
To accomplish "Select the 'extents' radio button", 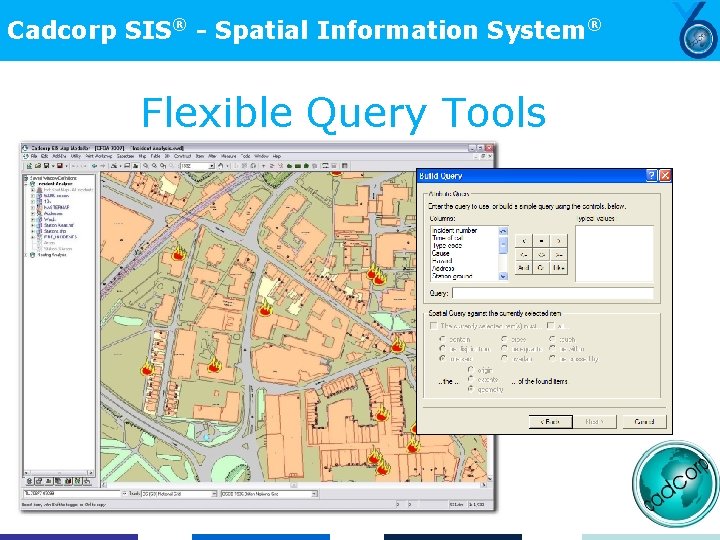I will [471, 379].
